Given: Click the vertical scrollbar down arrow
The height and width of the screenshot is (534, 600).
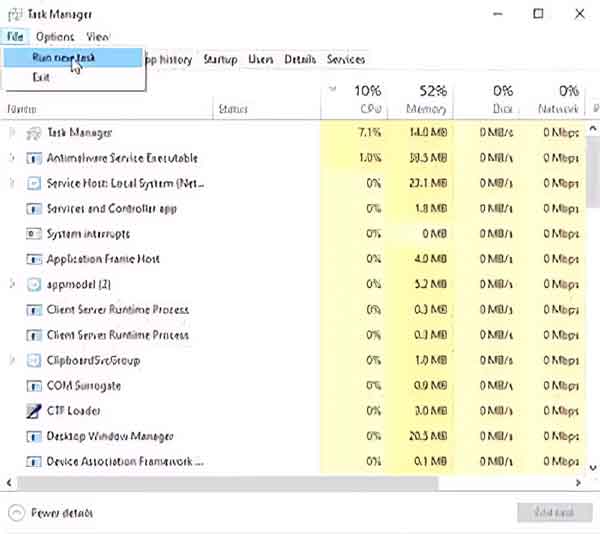Looking at the screenshot, I should 593,467.
